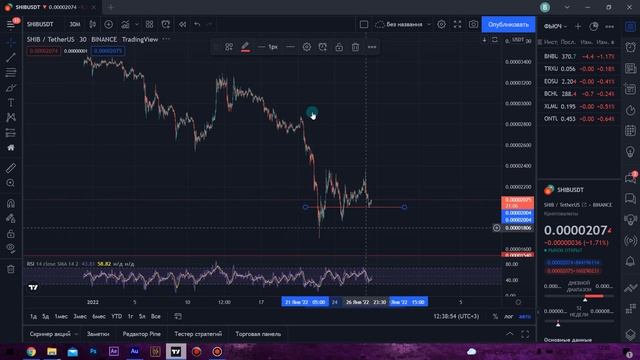Viewport: 640px width, 360px height.
Task: Select EOSU row in watchlist
Action: tap(579, 82)
